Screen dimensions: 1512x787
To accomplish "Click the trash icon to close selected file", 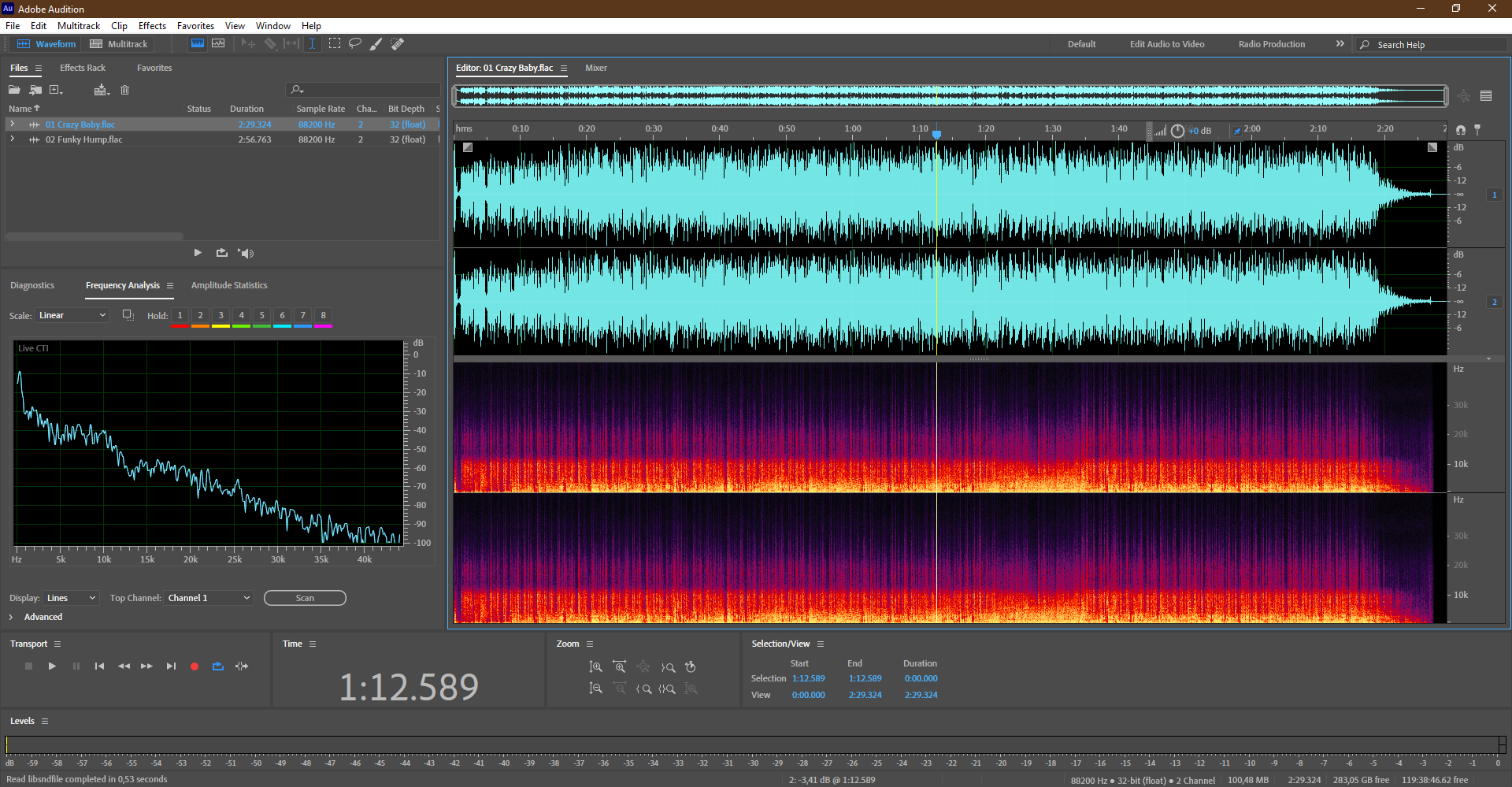I will (124, 90).
